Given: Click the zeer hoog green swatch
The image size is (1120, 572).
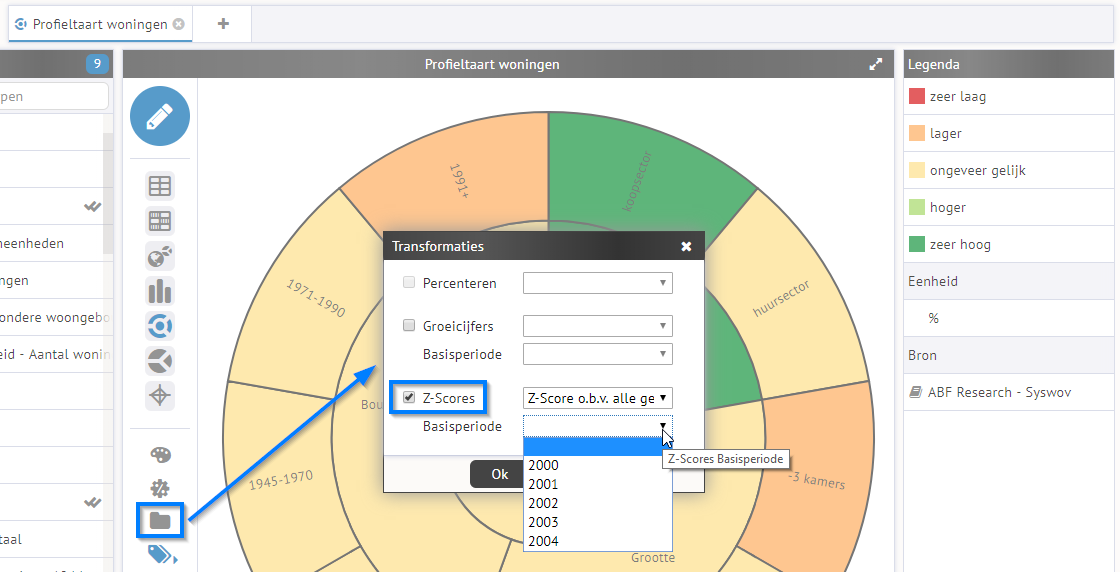Looking at the screenshot, I should click(x=916, y=244).
